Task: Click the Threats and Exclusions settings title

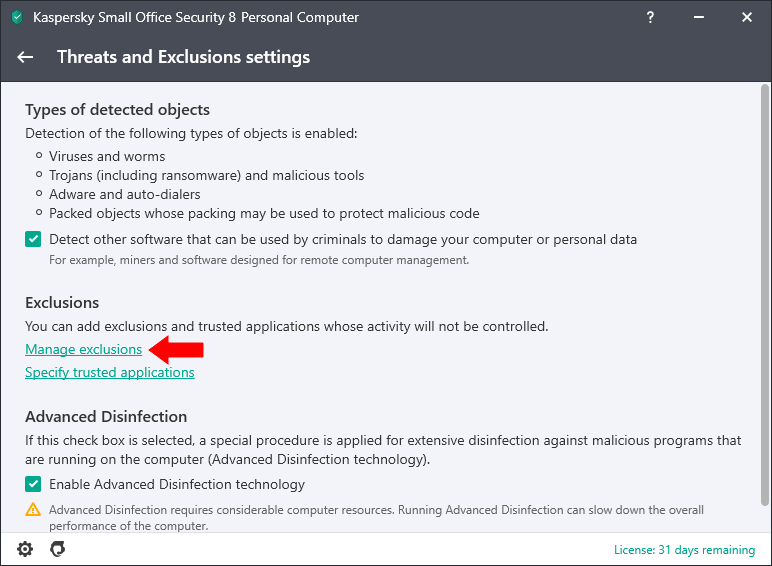Action: click(184, 57)
